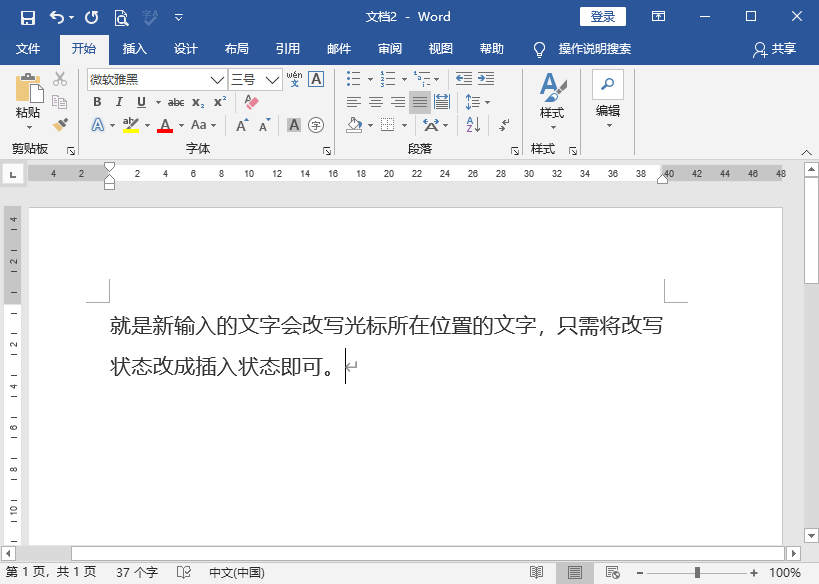Switch to the 引用 tab
Screen dimensions: 819x584
(x=288, y=49)
